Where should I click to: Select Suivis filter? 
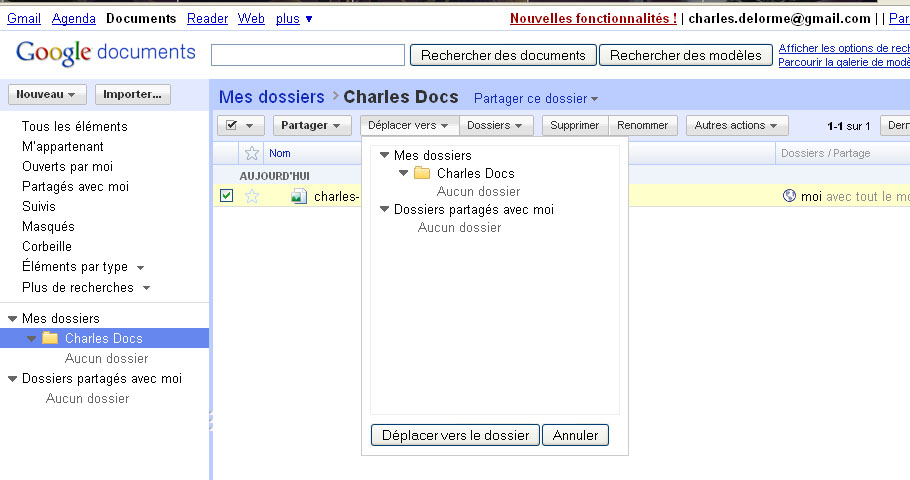(x=39, y=207)
